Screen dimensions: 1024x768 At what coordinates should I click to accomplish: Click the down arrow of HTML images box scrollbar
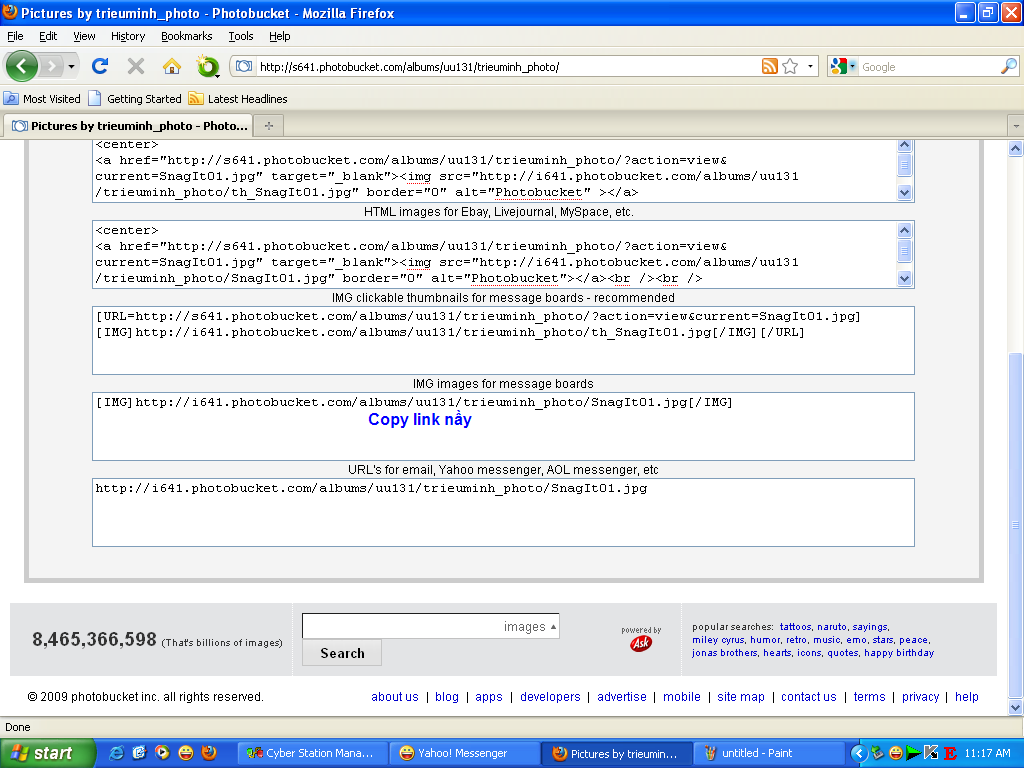(x=904, y=278)
